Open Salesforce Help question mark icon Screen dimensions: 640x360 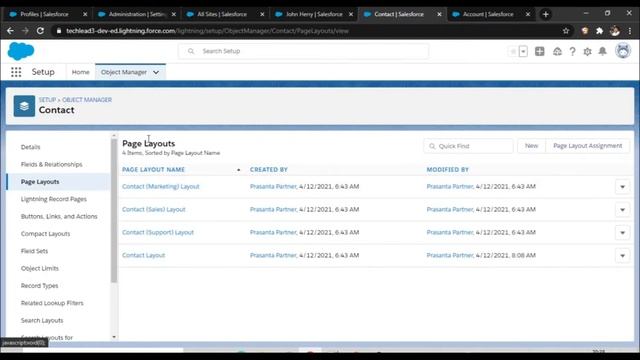coord(572,51)
